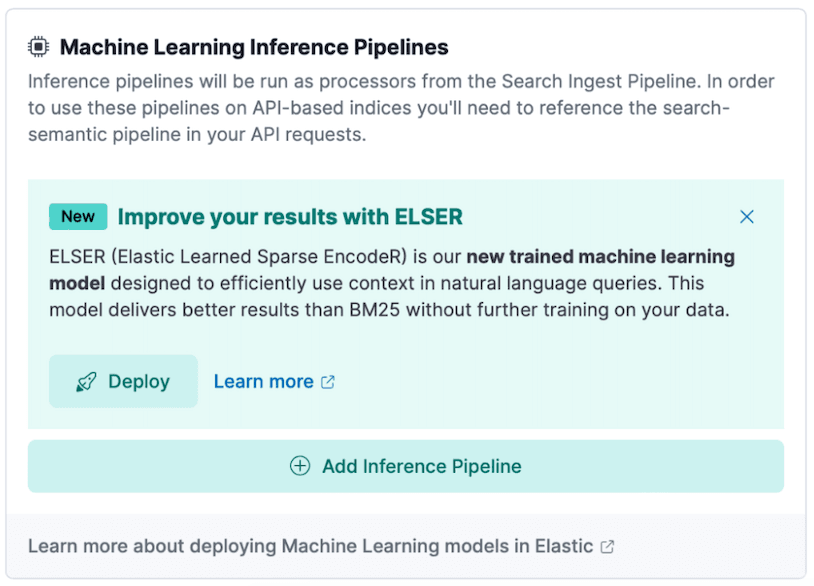Click the plus circle icon for Add Inference Pipeline
The width and height of the screenshot is (814, 586).
(300, 466)
